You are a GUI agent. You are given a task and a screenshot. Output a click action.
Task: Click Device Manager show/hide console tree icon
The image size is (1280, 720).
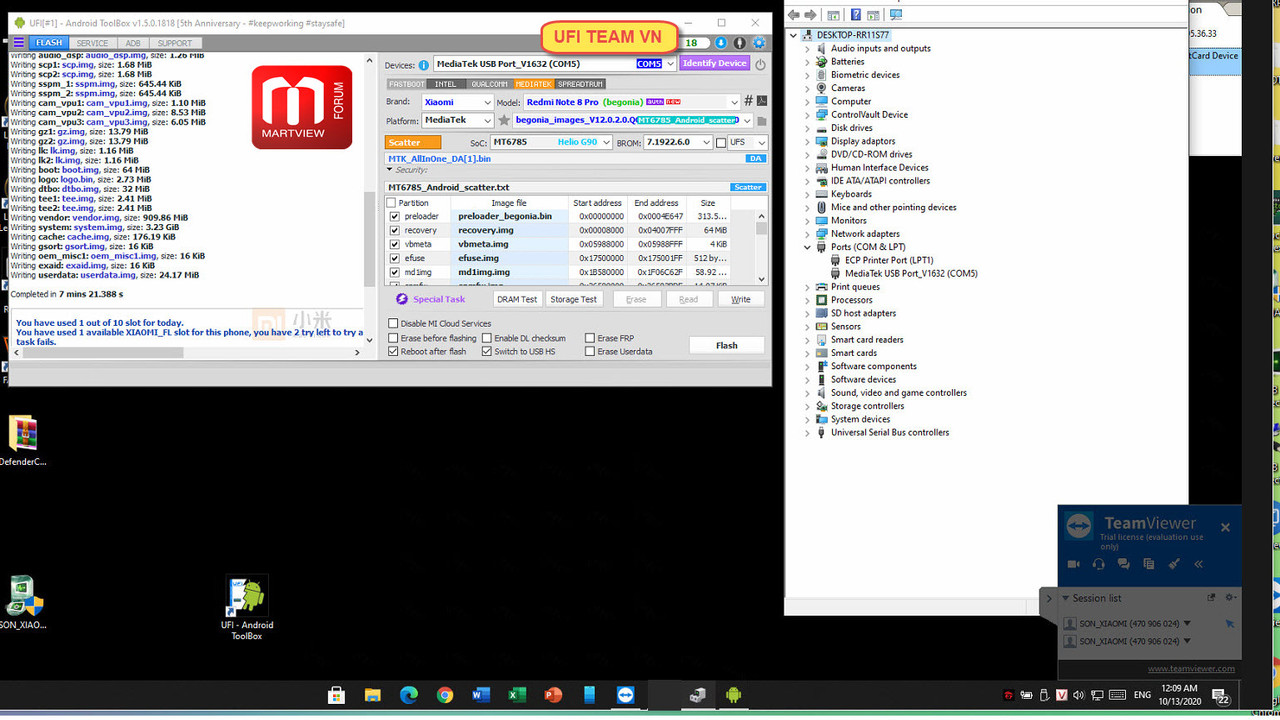coord(833,15)
